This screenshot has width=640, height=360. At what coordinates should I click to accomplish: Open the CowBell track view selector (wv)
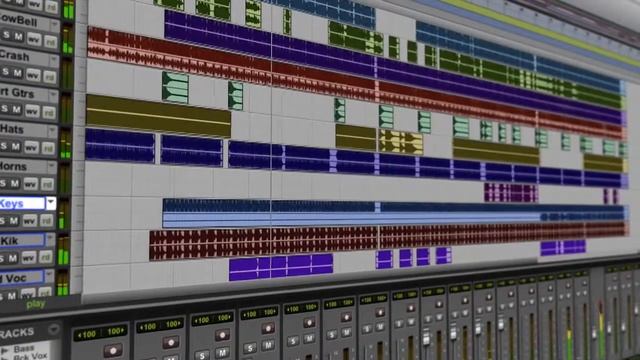pos(34,39)
